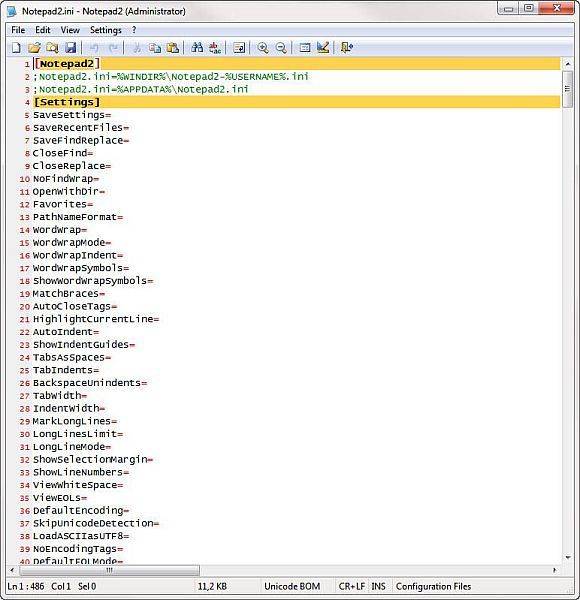Click the 'IndentWidth=' line
This screenshot has width=580, height=600.
point(69,408)
